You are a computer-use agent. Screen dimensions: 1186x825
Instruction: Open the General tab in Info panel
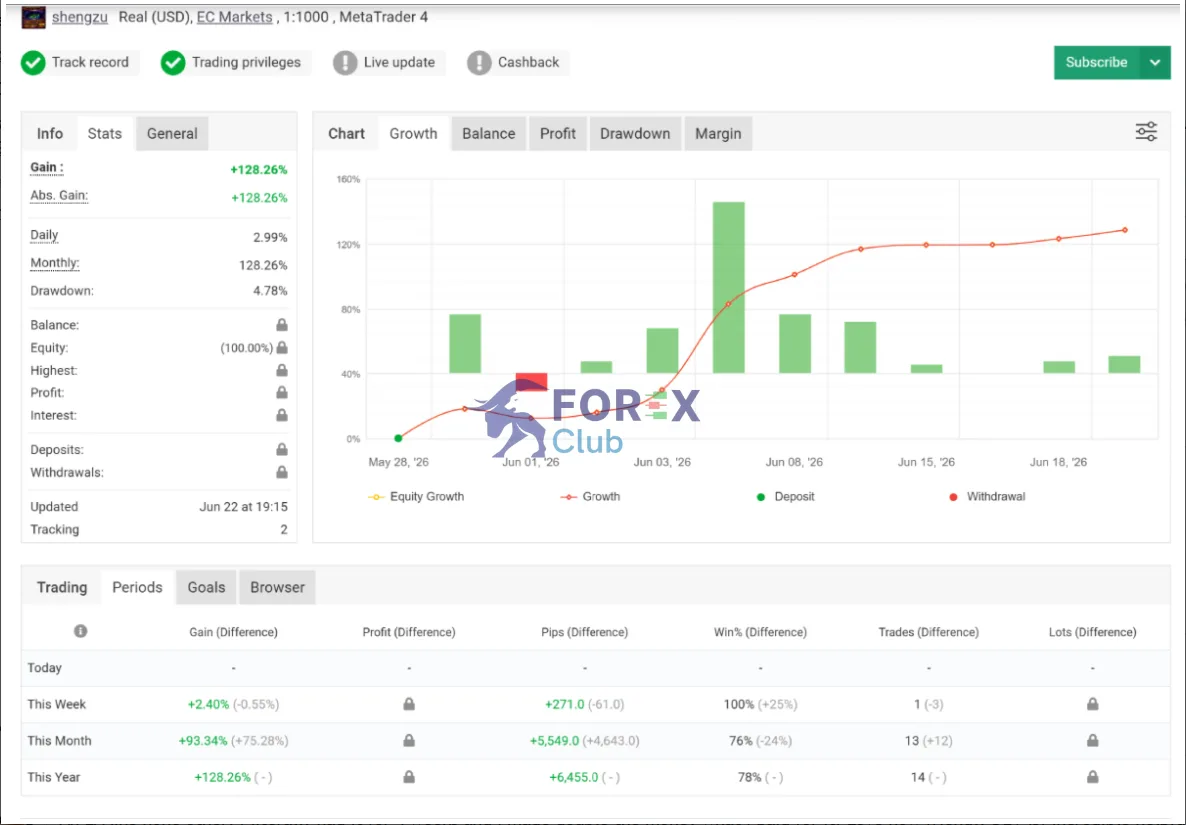coord(172,134)
